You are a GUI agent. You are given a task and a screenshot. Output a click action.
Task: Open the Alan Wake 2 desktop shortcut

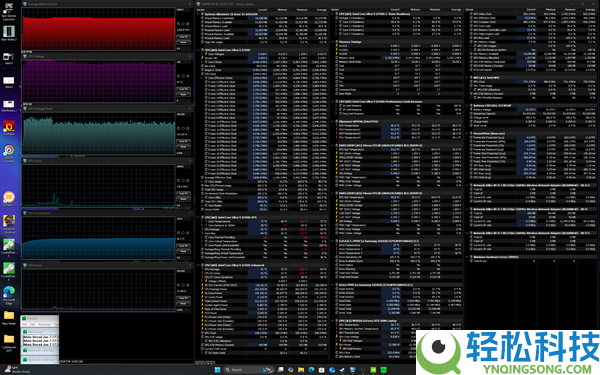8,34
